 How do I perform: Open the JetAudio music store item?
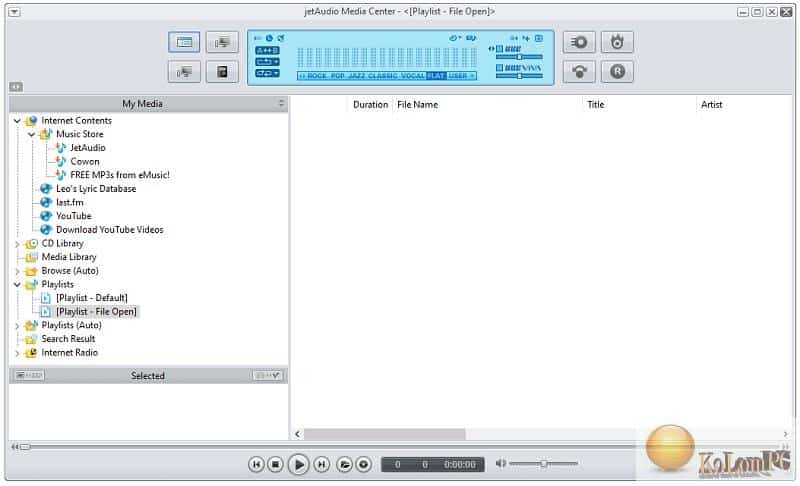(88, 148)
